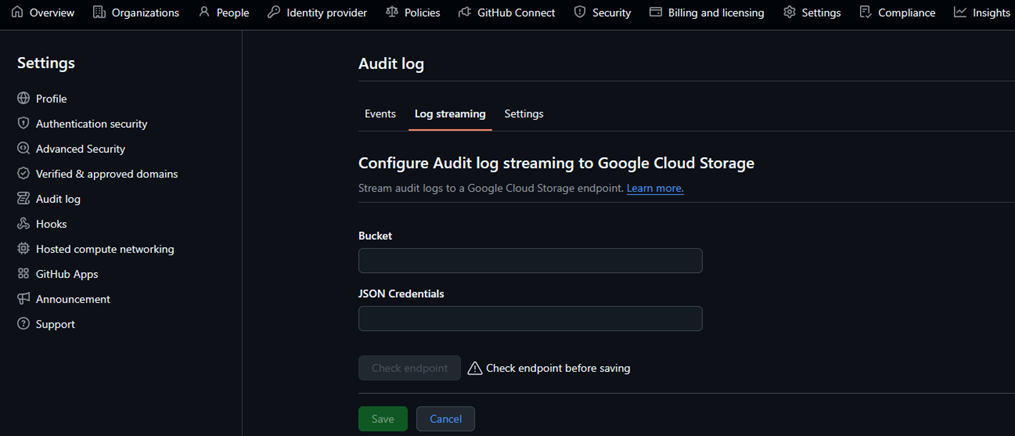Follow the Learn more link

point(655,189)
